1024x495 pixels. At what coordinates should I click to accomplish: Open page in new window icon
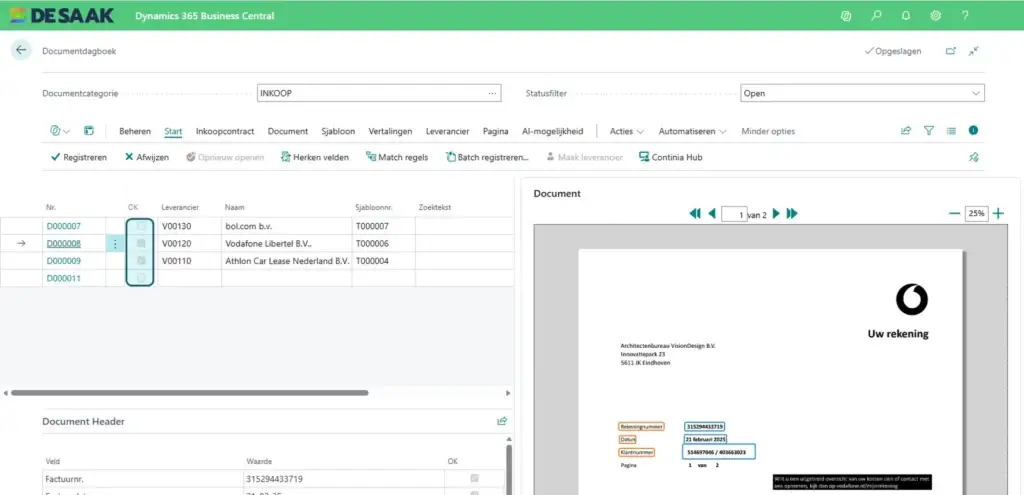(x=951, y=51)
